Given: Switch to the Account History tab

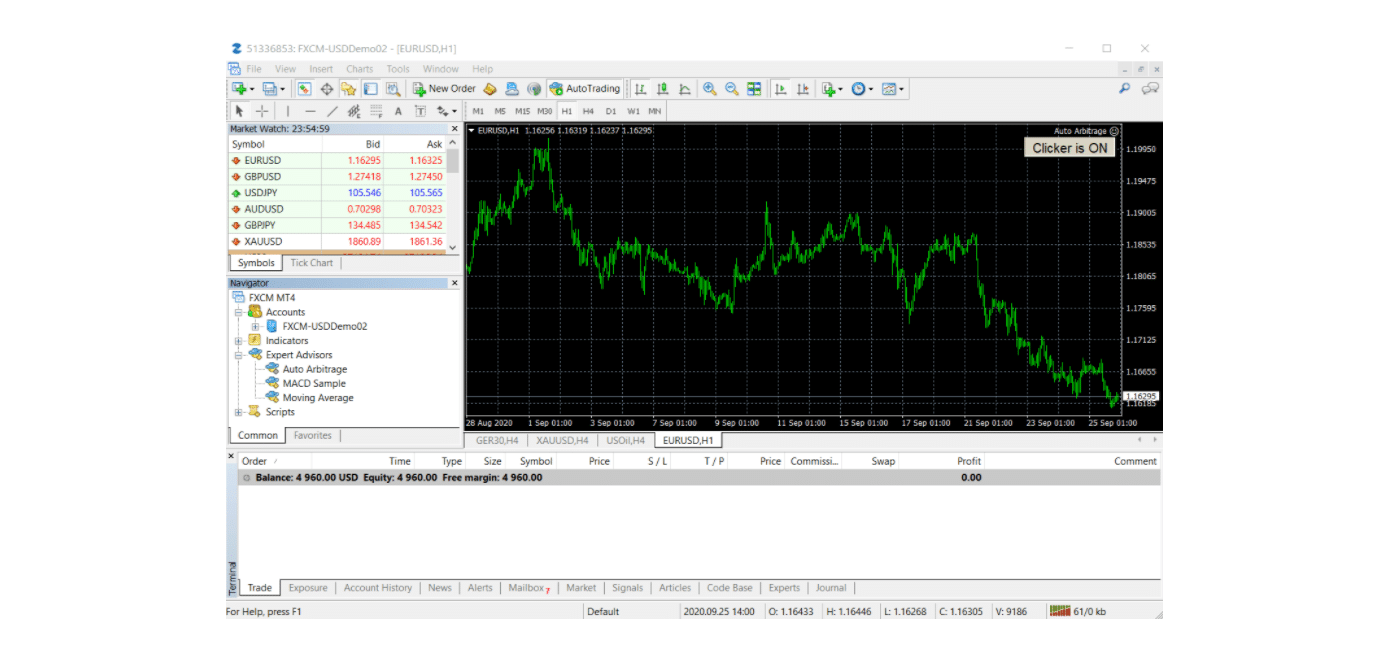Looking at the screenshot, I should tap(378, 588).
